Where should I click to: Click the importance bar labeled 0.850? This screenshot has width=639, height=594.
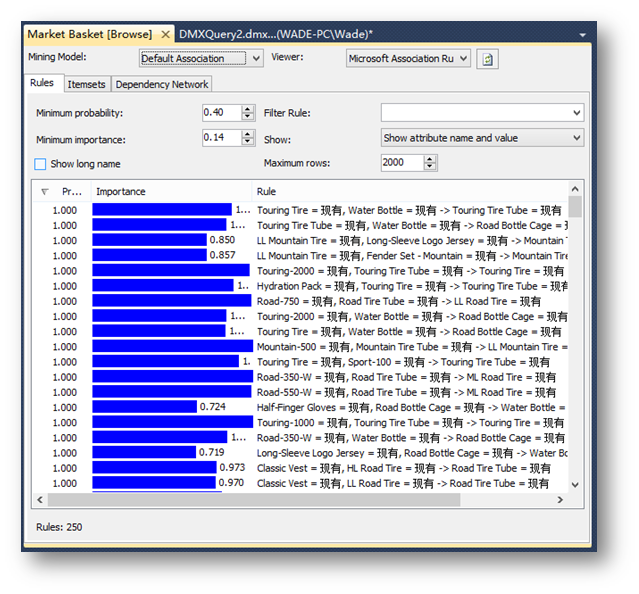(x=150, y=240)
